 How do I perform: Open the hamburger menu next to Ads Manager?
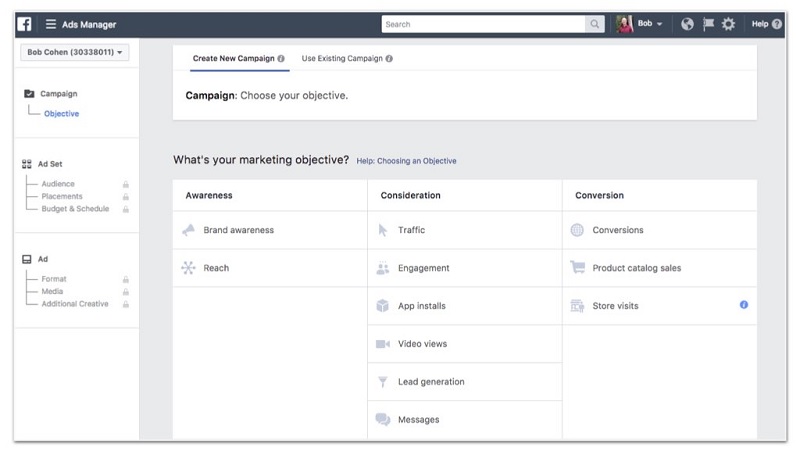(x=51, y=24)
